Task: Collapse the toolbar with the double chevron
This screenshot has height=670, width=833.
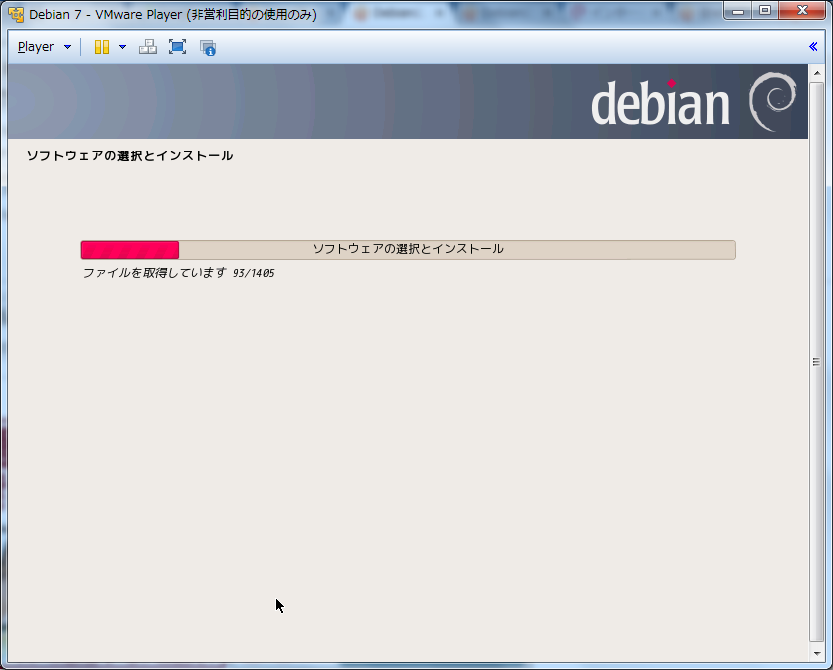Action: click(x=813, y=46)
